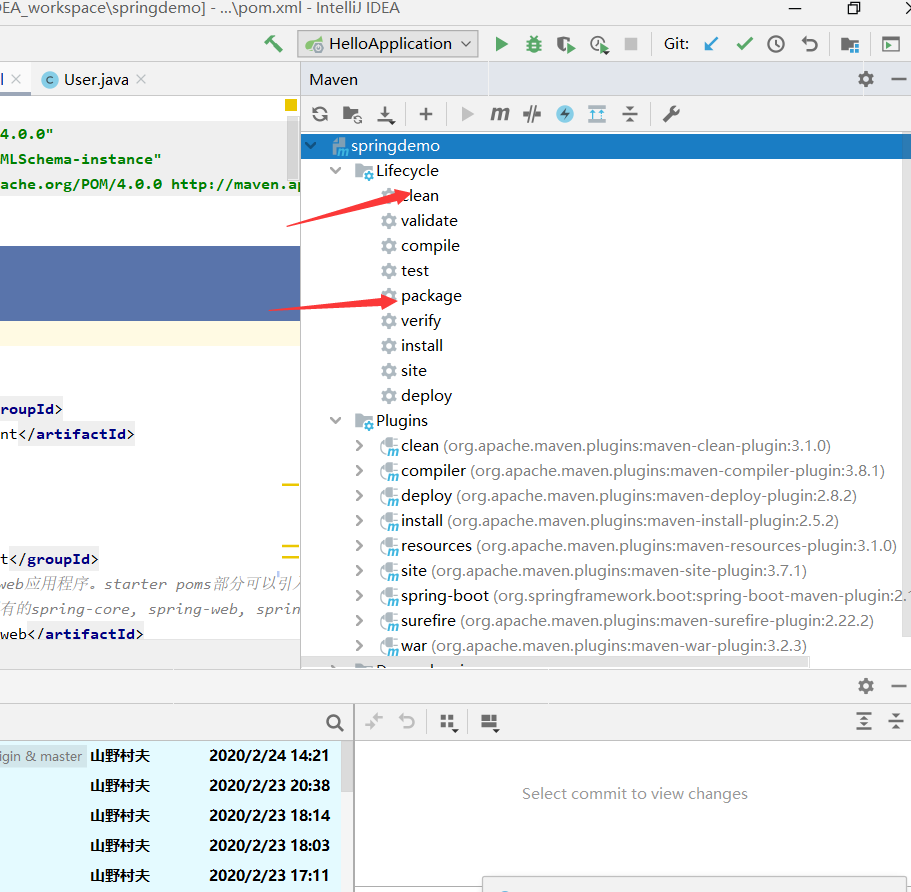Expand the compiler plugin node

(360, 471)
